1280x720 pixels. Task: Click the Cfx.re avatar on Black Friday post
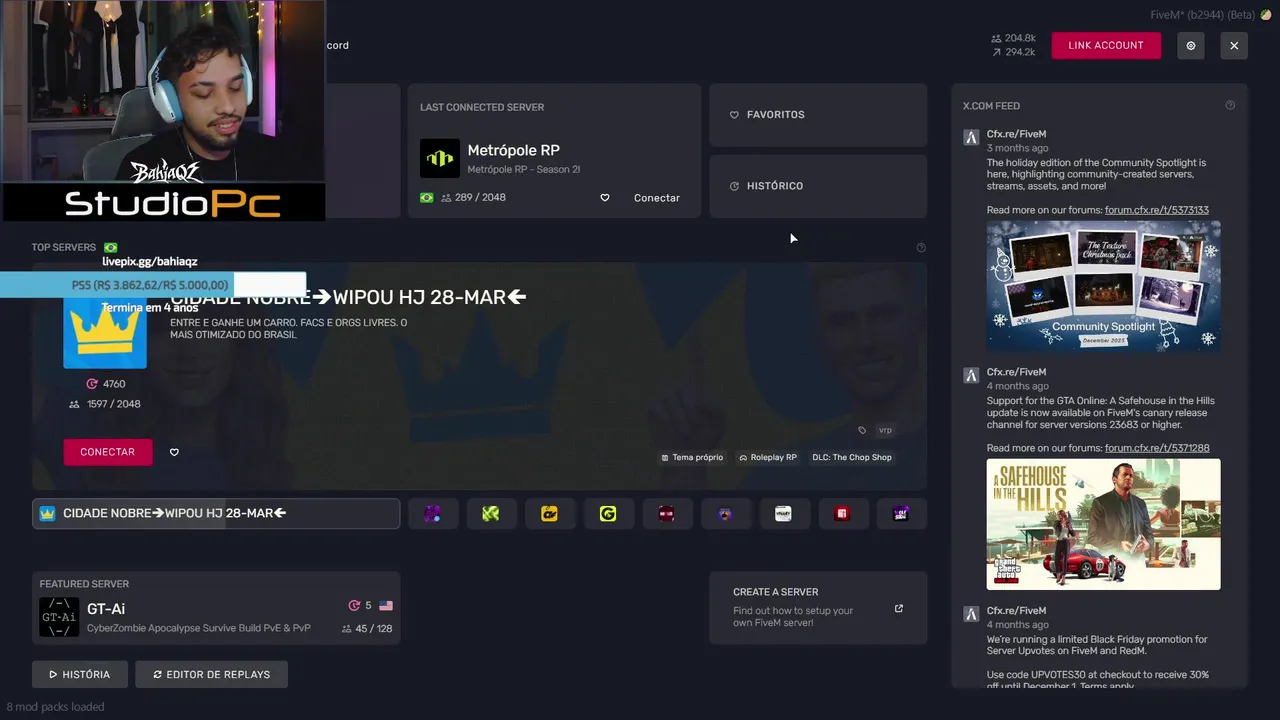click(971, 614)
